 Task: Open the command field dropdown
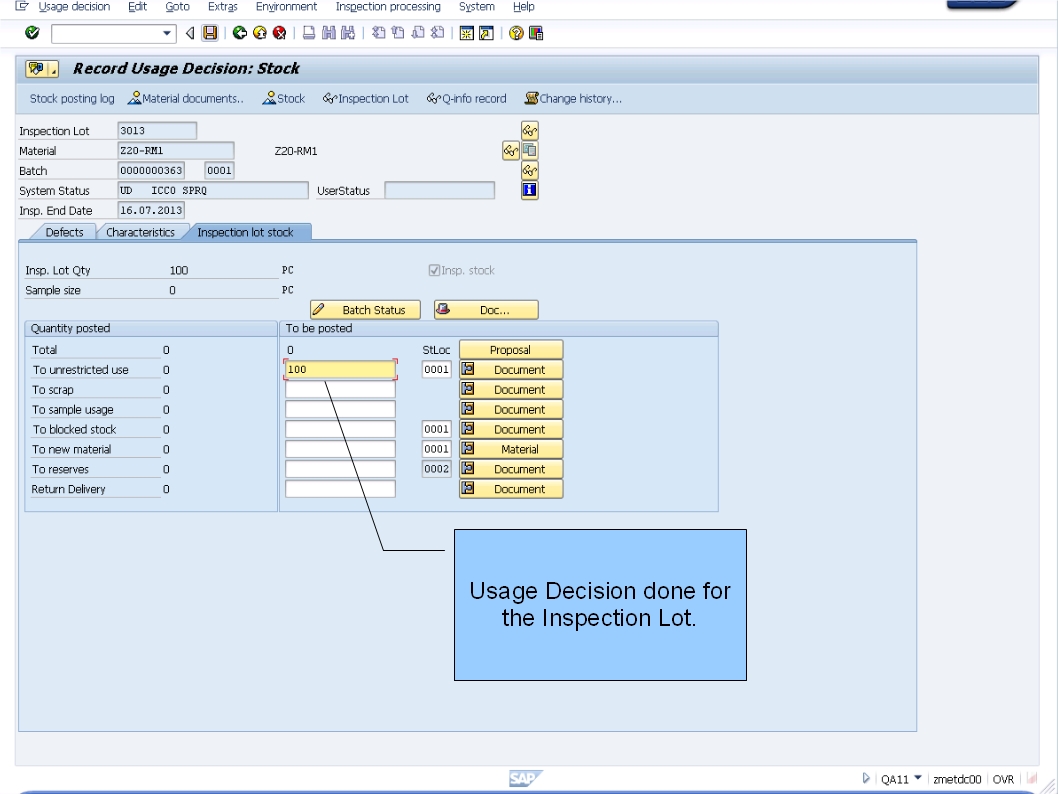pos(166,32)
